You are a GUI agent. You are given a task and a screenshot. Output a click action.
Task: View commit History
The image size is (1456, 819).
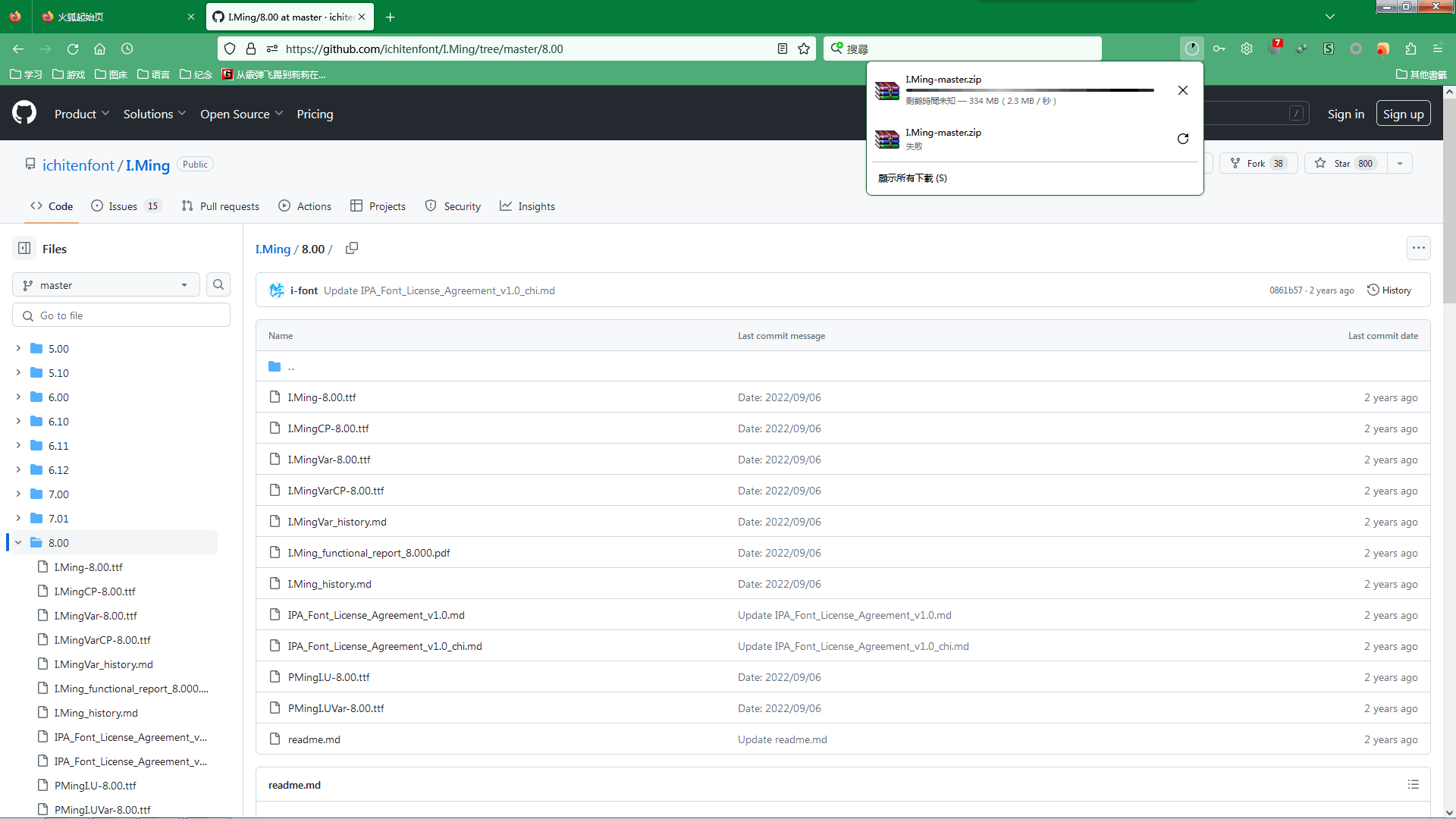1389,290
